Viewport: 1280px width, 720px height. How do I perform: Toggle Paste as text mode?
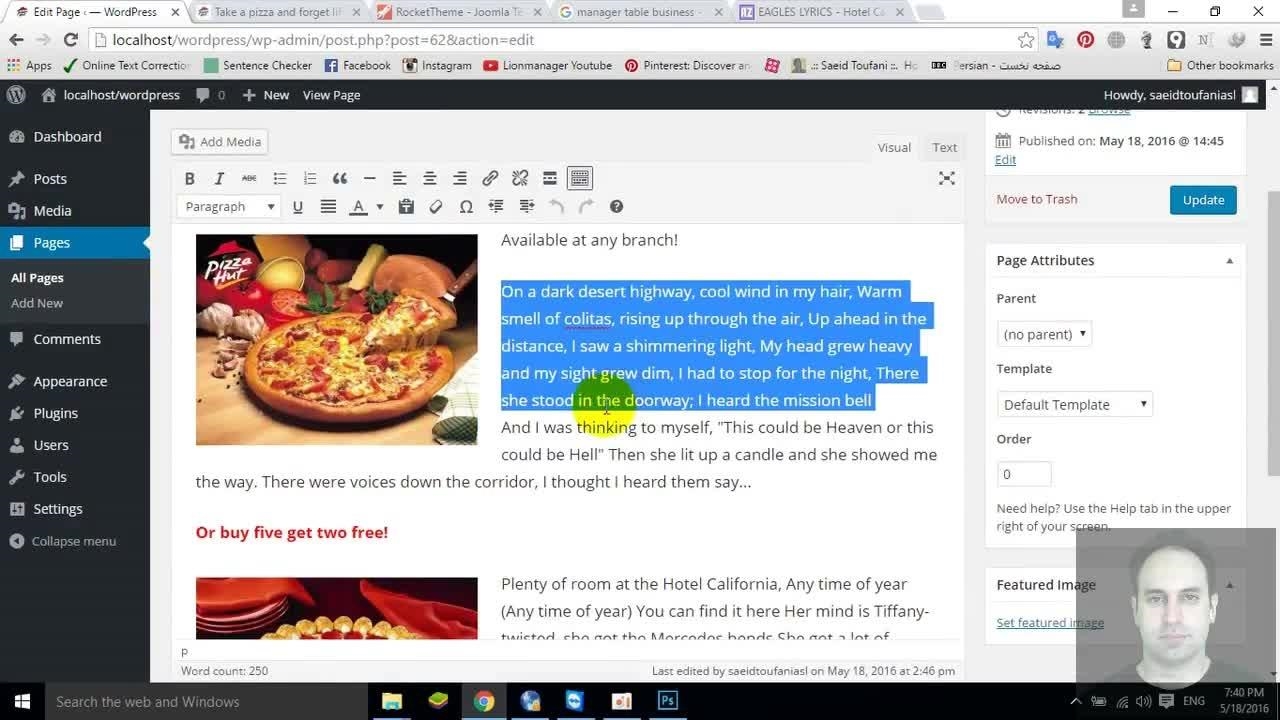click(406, 206)
